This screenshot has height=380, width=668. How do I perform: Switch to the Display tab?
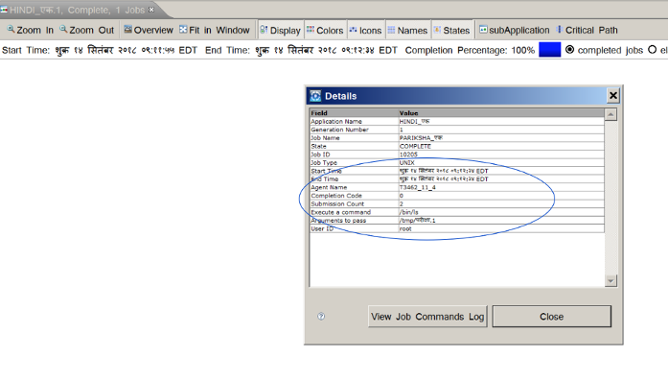coord(280,30)
